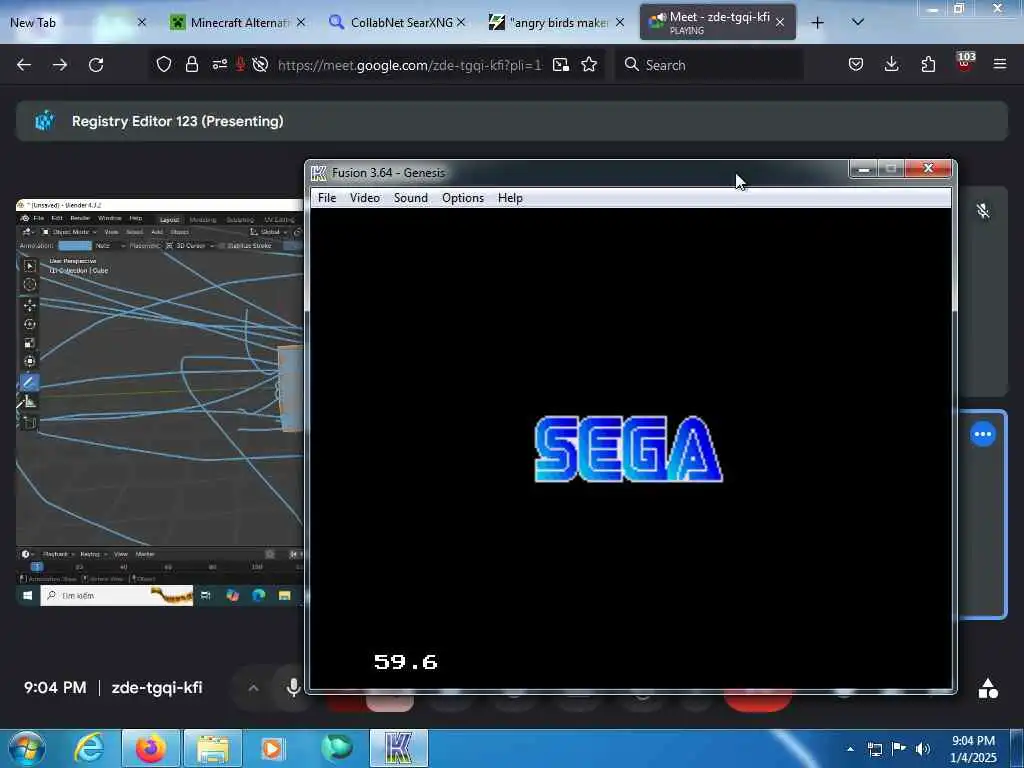Select Blender's Measure tool in shared screen
The width and height of the screenshot is (1024, 768).
pyautogui.click(x=29, y=402)
